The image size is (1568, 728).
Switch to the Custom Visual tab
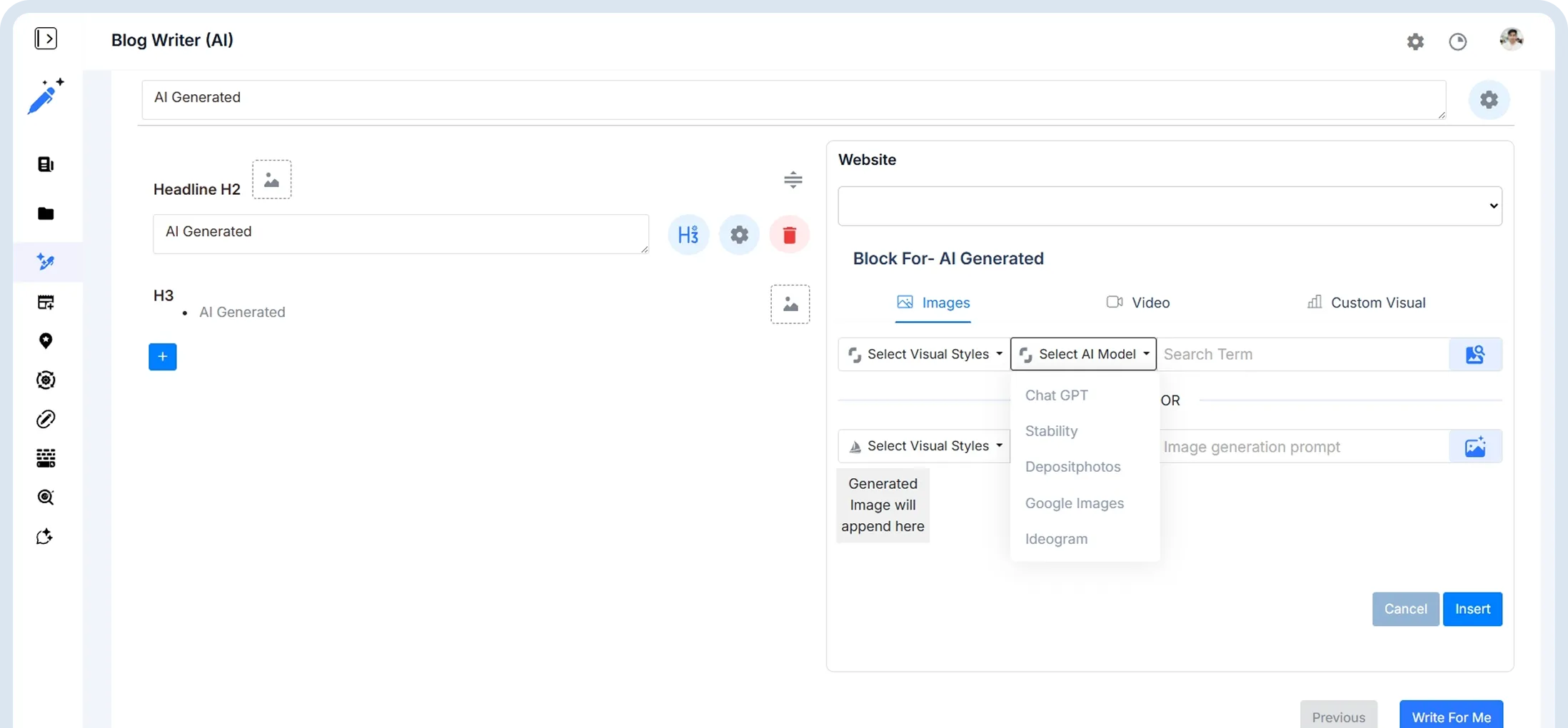pos(1366,303)
